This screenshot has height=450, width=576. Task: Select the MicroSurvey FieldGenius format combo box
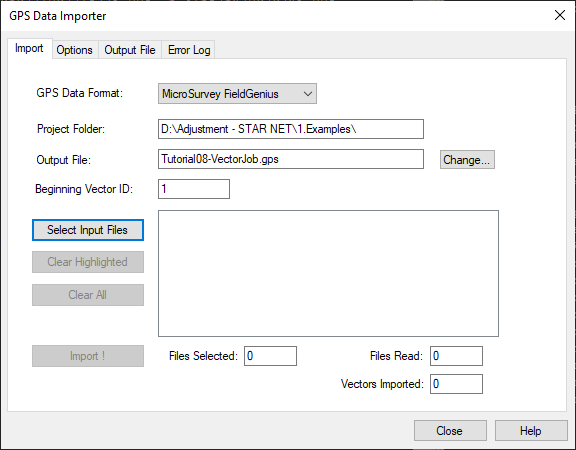click(237, 94)
